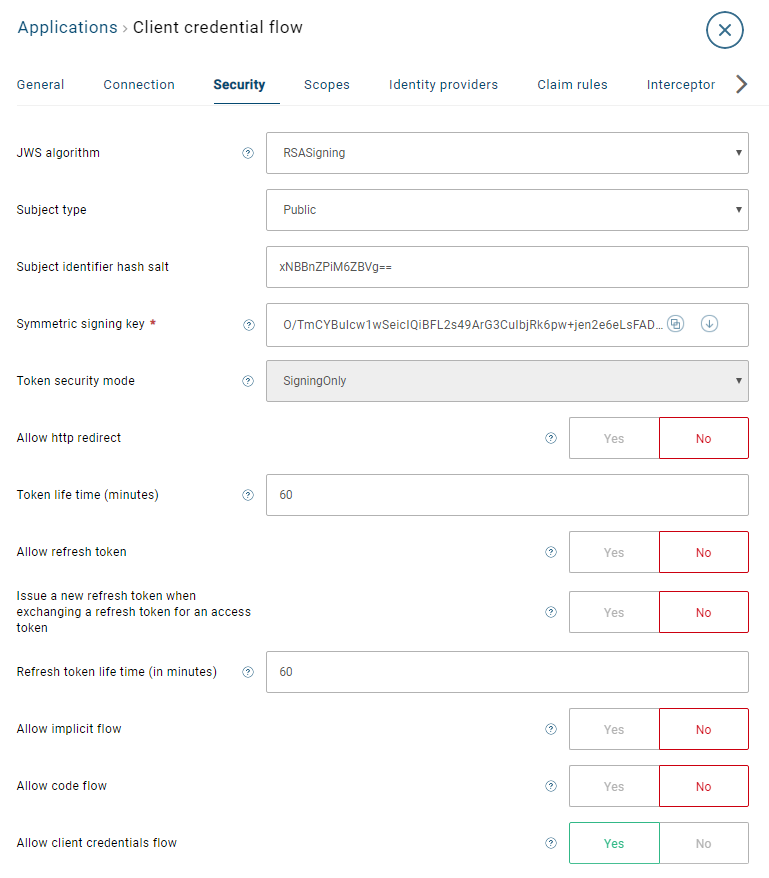Close the application details panel

(725, 30)
